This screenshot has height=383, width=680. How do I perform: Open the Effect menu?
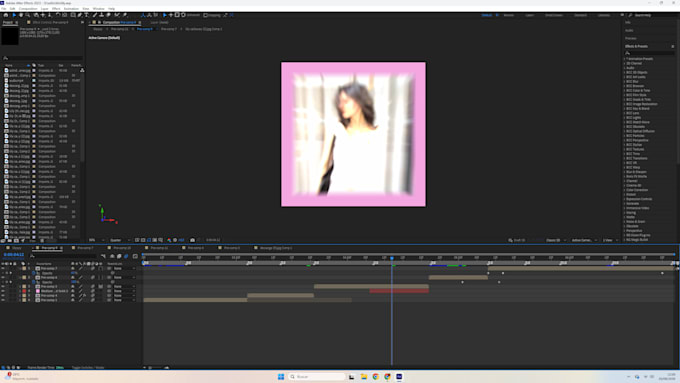(x=56, y=9)
